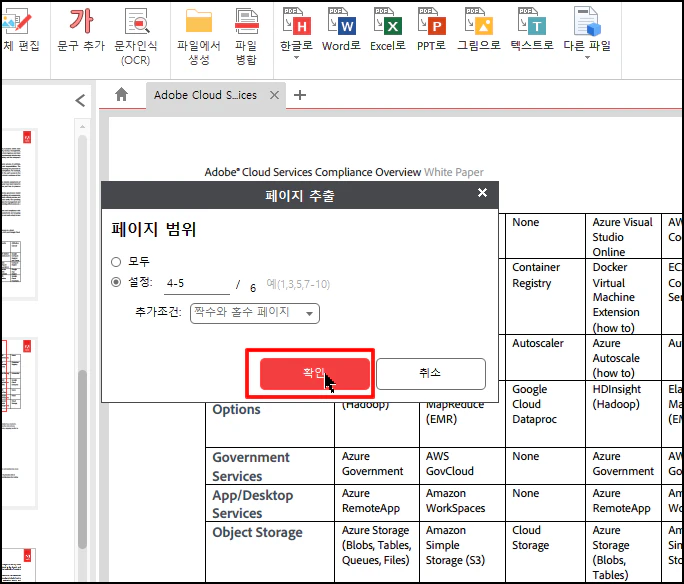This screenshot has width=684, height=584.
Task: Select the bottom partially visible page thumbnail
Action: [x=18, y=565]
